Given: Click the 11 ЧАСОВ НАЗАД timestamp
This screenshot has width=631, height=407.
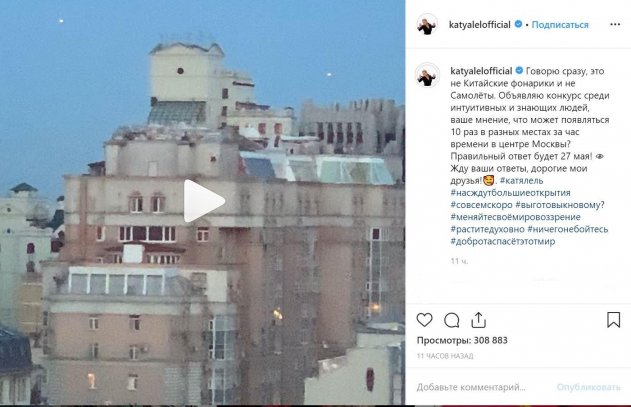Looking at the screenshot, I should pyautogui.click(x=445, y=356).
